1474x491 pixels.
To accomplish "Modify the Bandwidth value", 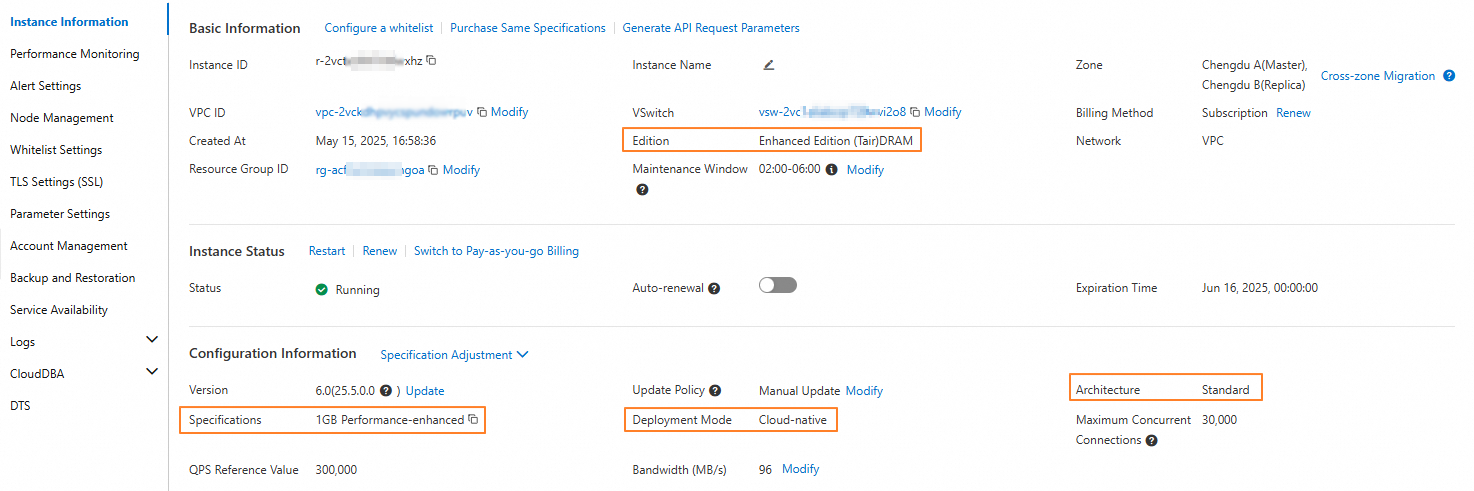I will 800,469.
